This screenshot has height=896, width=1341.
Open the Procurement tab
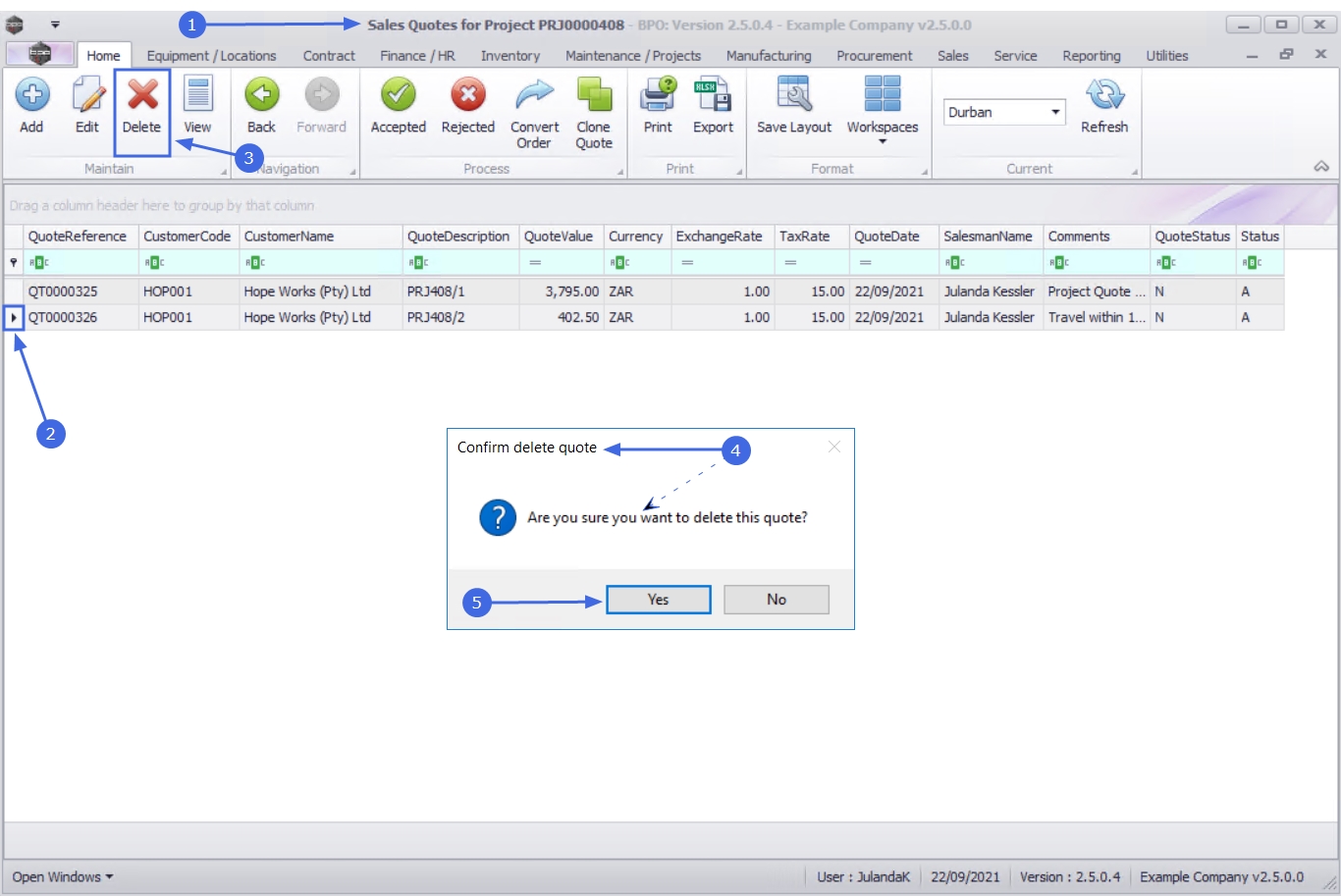(874, 56)
